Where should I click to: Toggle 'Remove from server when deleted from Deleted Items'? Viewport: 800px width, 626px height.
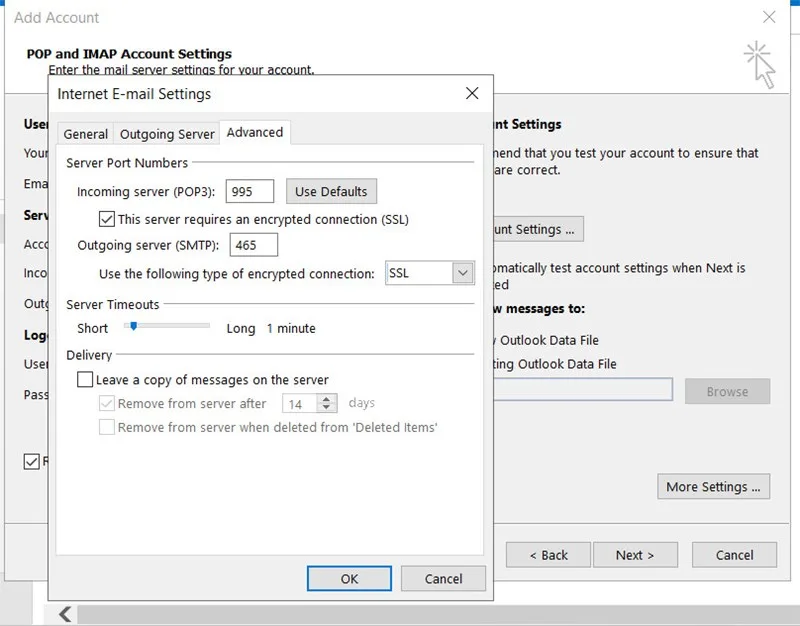tap(107, 427)
